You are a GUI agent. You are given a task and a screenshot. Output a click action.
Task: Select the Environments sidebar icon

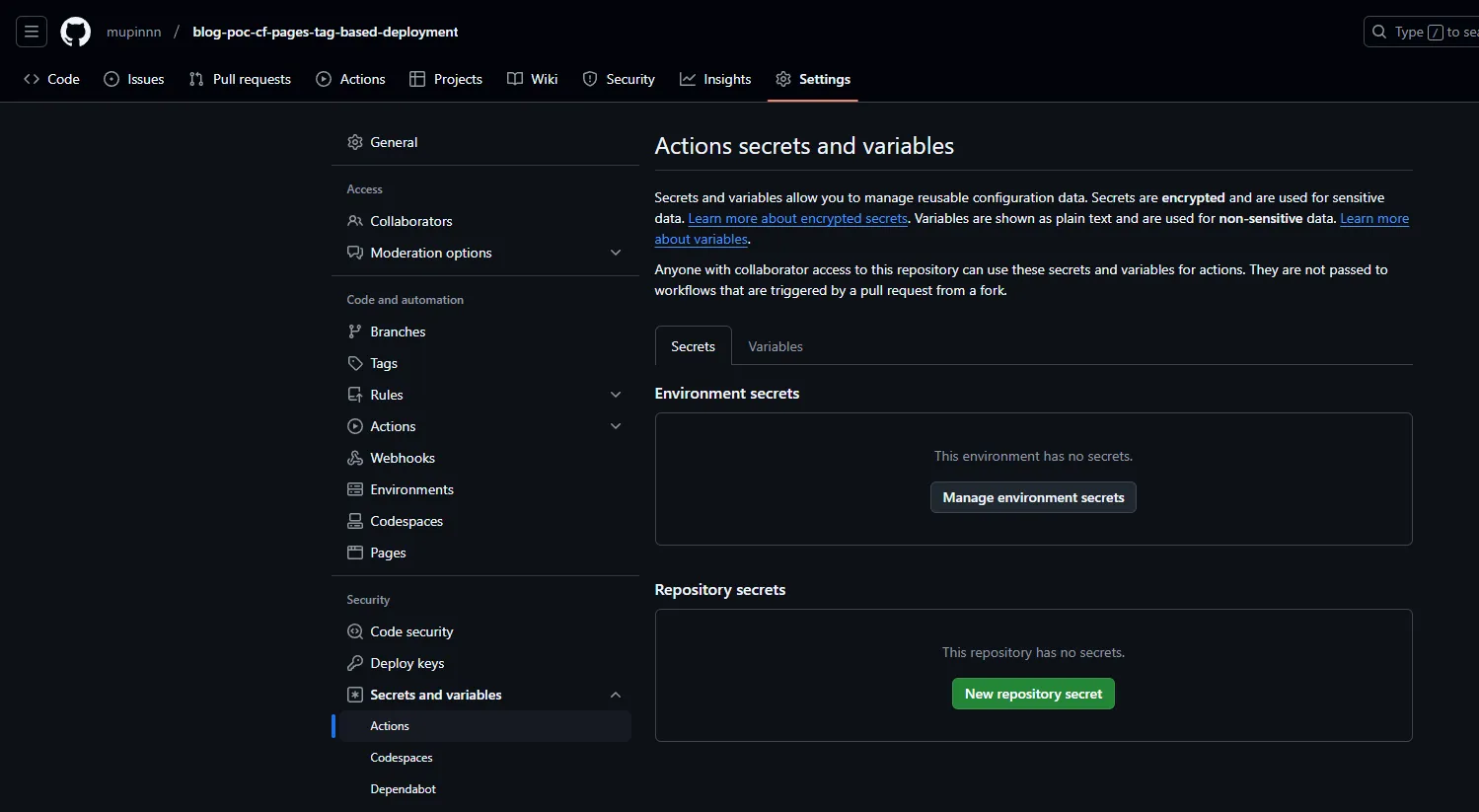355,489
